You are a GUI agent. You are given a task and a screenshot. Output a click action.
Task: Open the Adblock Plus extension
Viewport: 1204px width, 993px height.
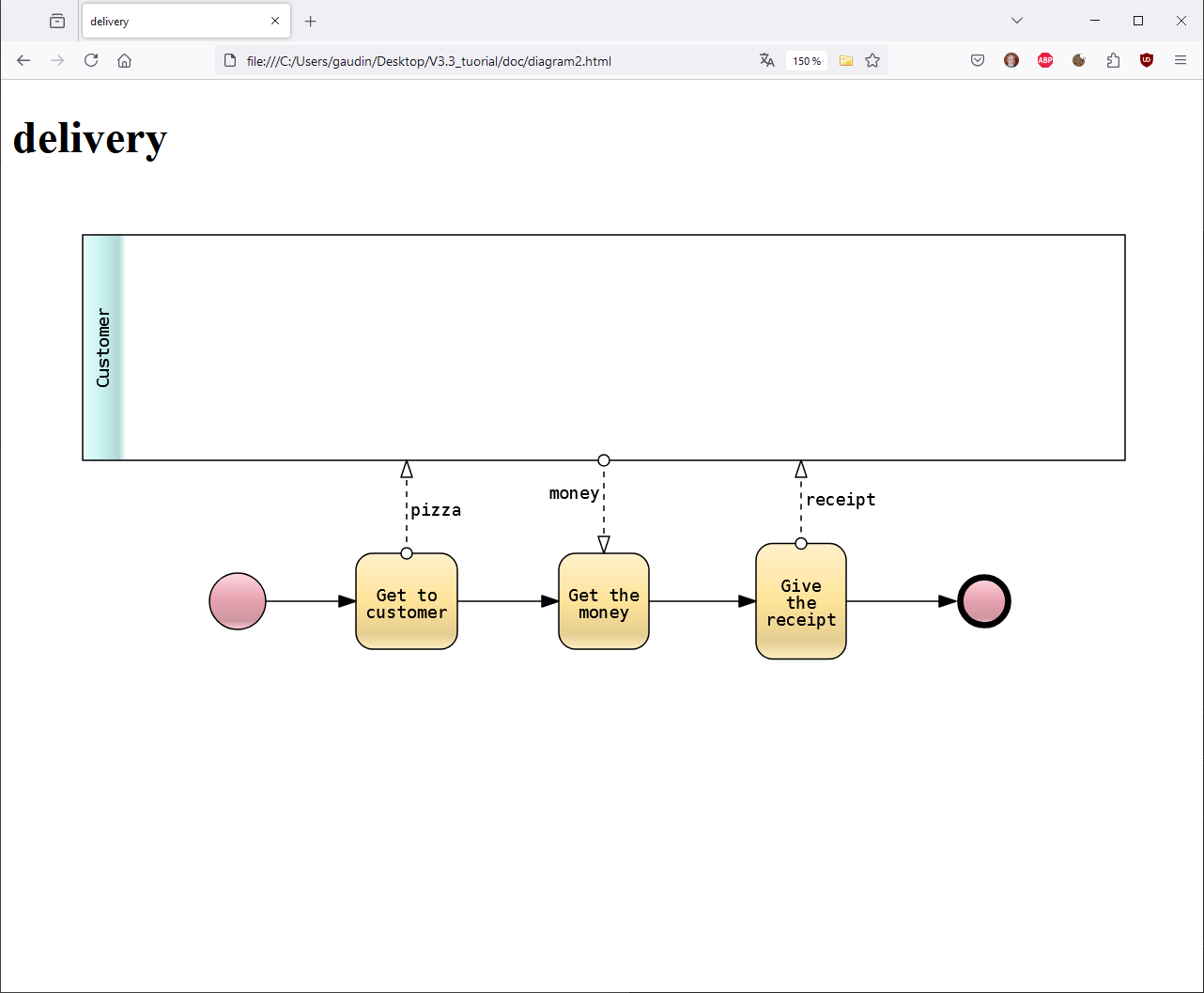[1045, 61]
